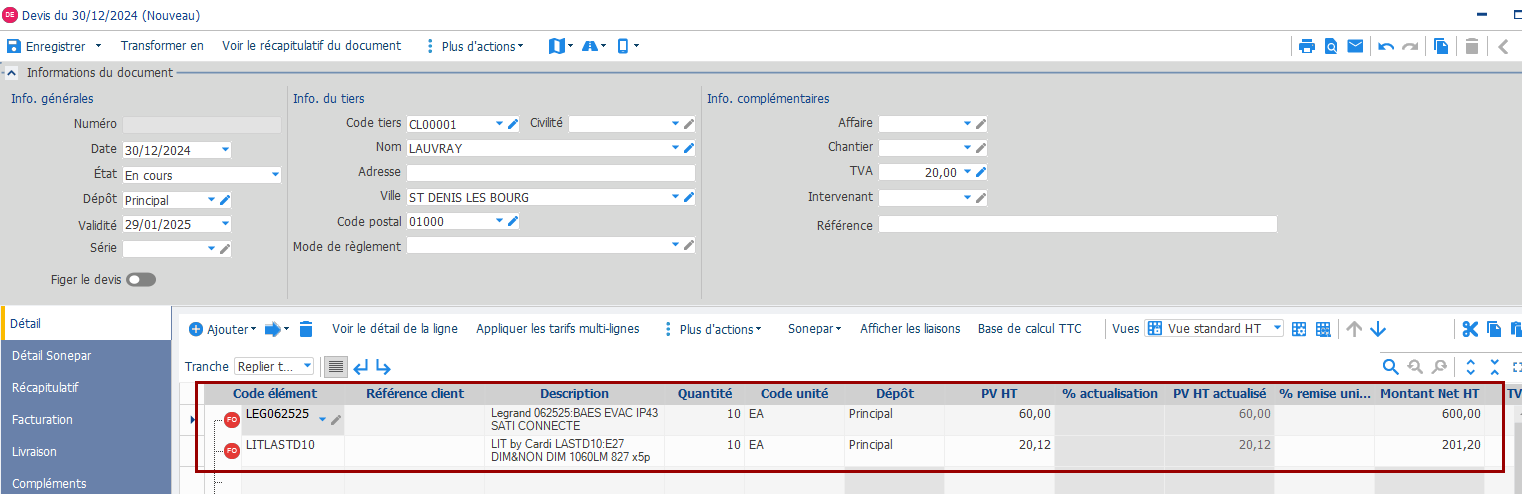Edit the Code tiers with the pencil icon
Image resolution: width=1522 pixels, height=494 pixels.
pos(513,124)
